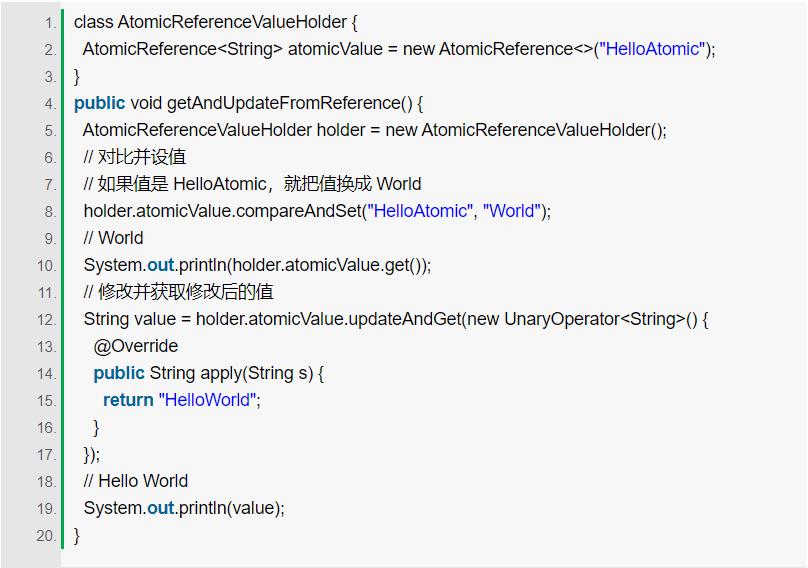Click line number 1 in the gutter
The height and width of the screenshot is (568, 808).
pyautogui.click(x=49, y=22)
